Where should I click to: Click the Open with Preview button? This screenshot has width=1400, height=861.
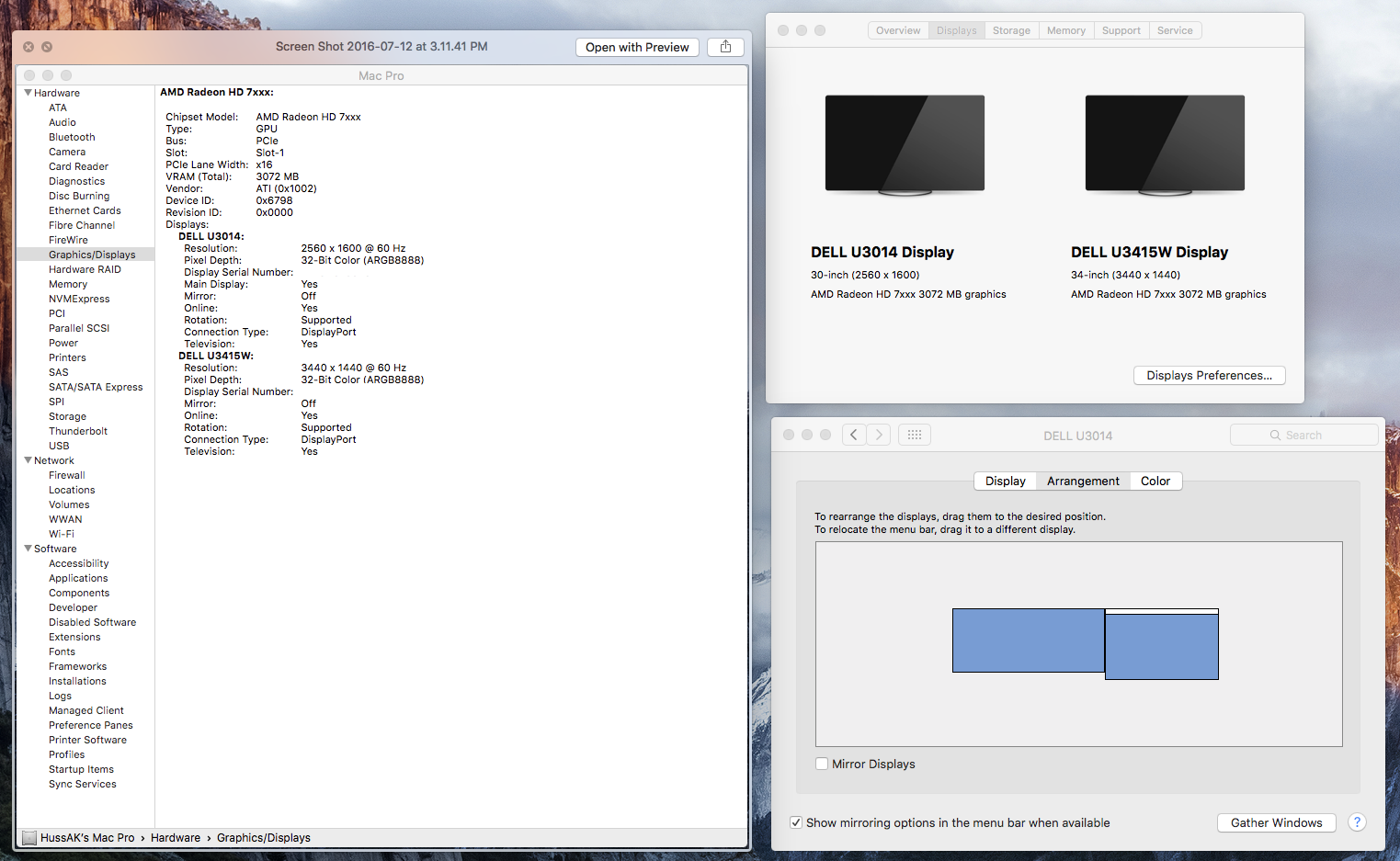[637, 47]
